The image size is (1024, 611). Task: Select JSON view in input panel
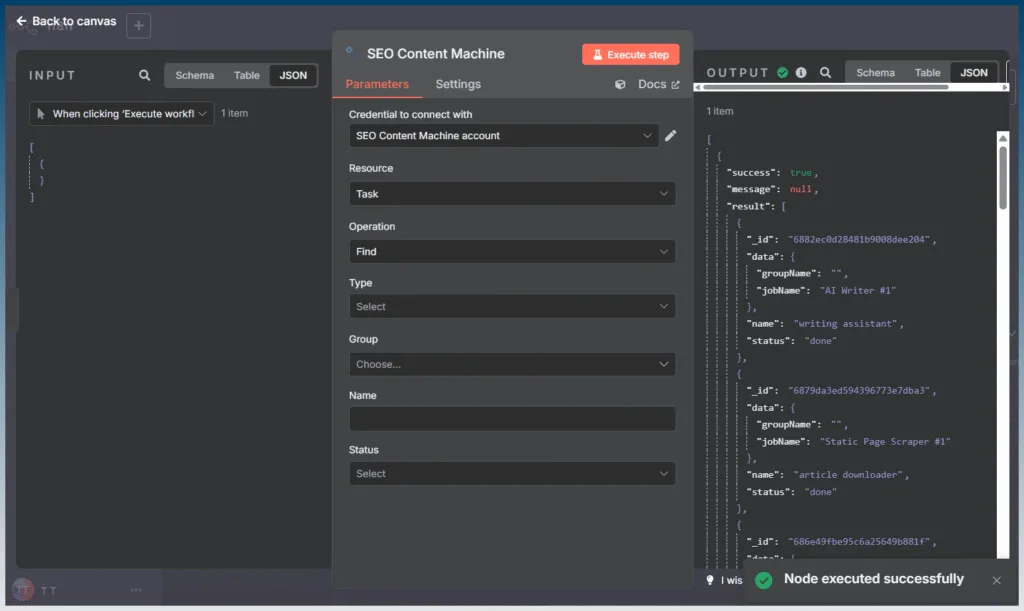(293, 76)
